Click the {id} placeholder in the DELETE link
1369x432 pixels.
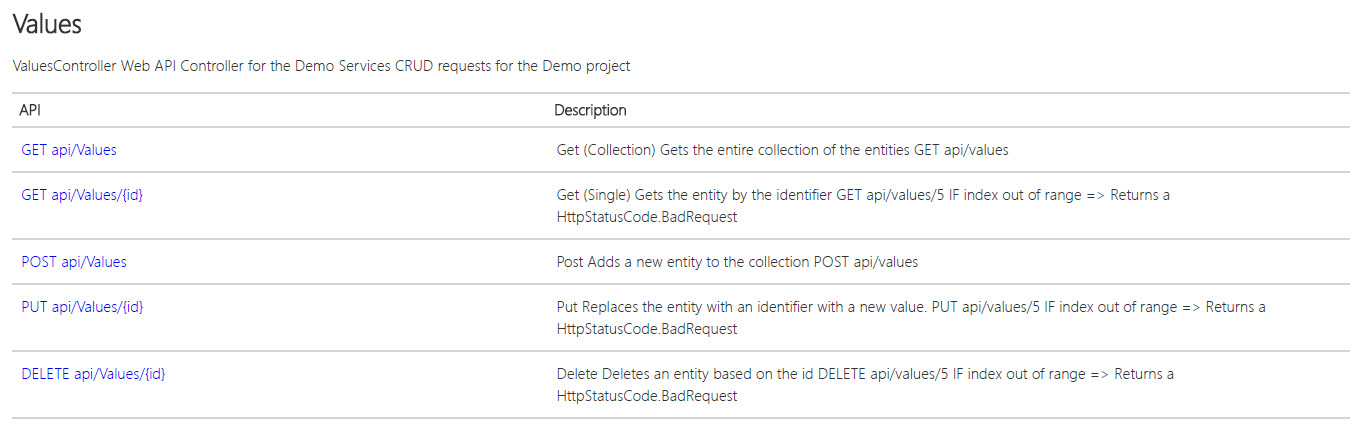(152, 374)
